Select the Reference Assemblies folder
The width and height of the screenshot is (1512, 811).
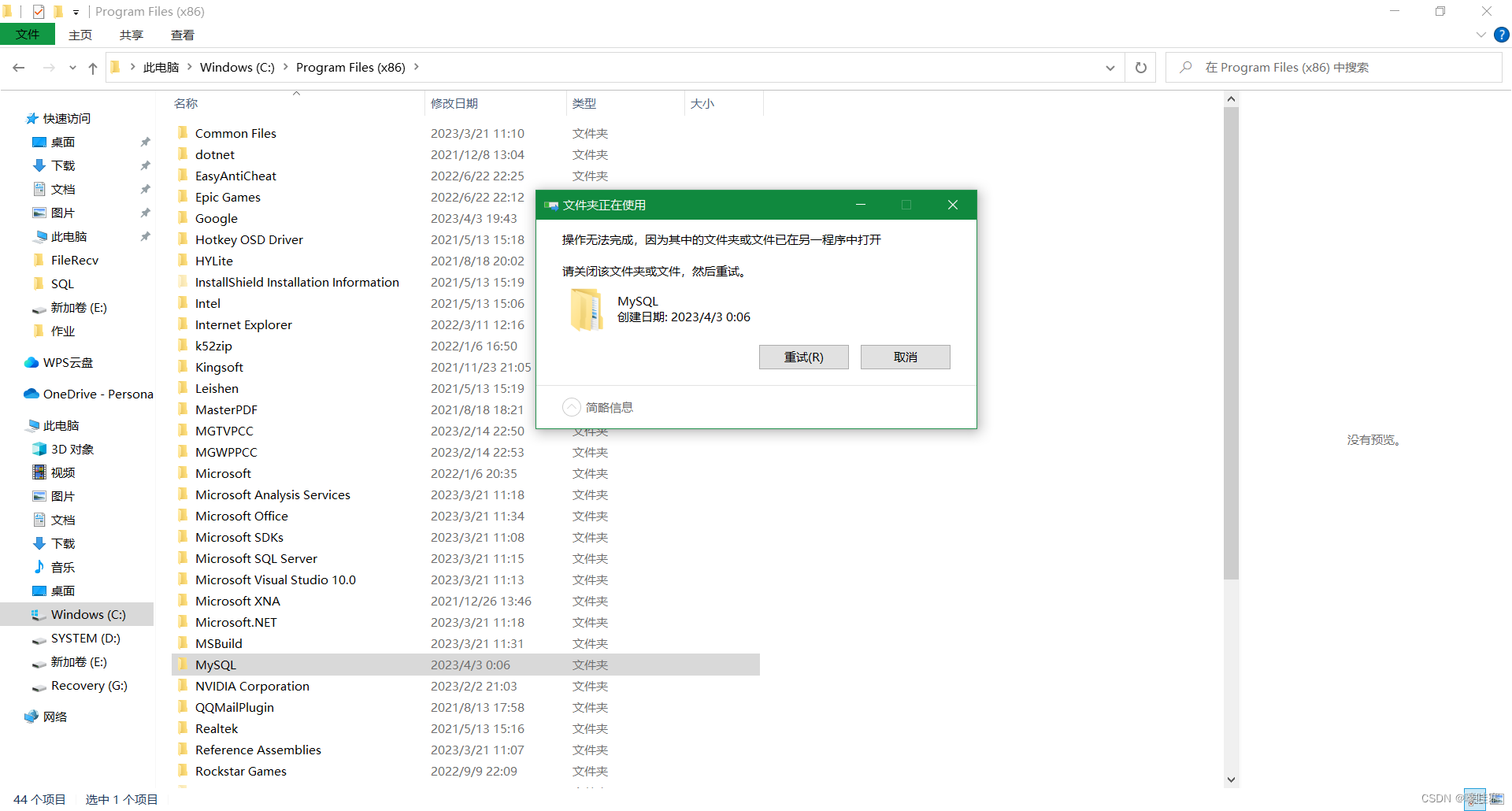[465, 750]
